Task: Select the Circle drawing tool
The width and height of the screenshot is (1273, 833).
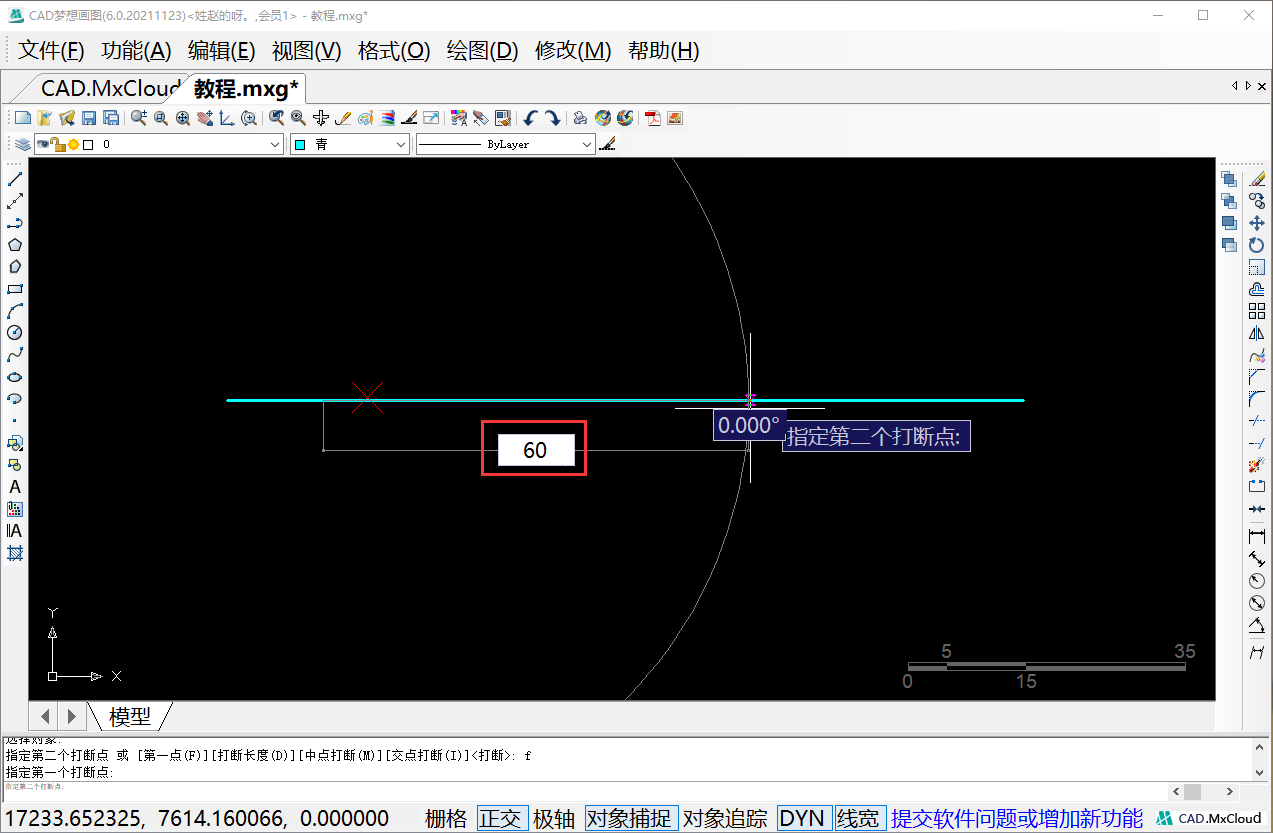Action: pos(15,333)
